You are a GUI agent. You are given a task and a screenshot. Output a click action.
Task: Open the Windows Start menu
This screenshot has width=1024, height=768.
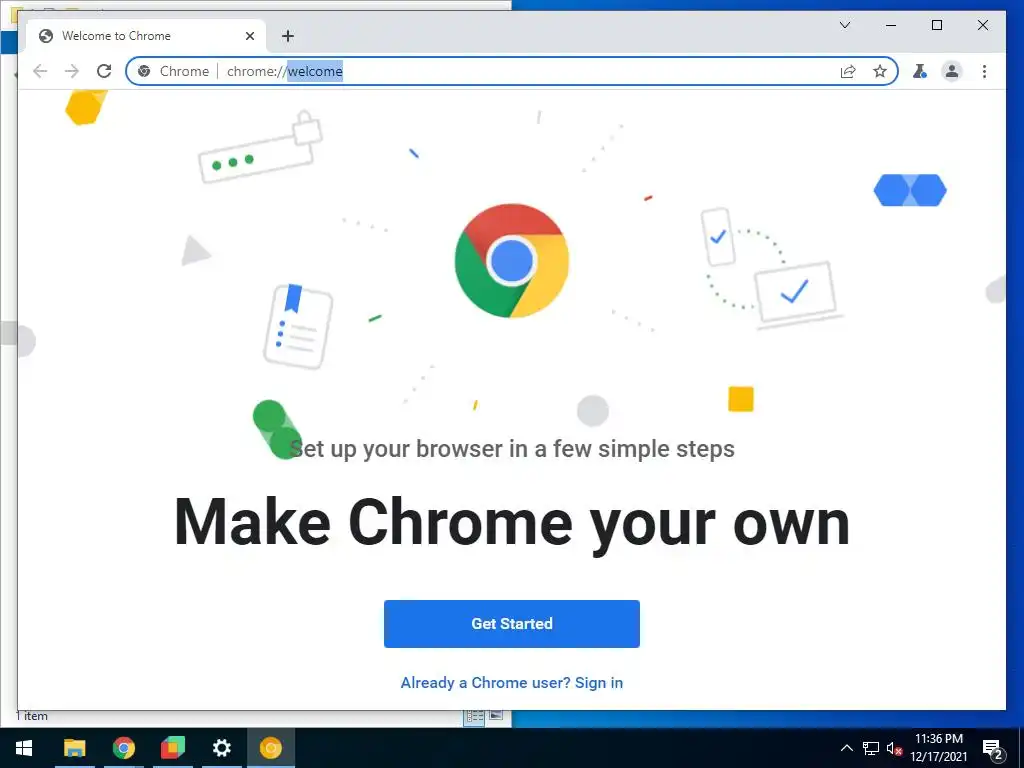[x=24, y=748]
